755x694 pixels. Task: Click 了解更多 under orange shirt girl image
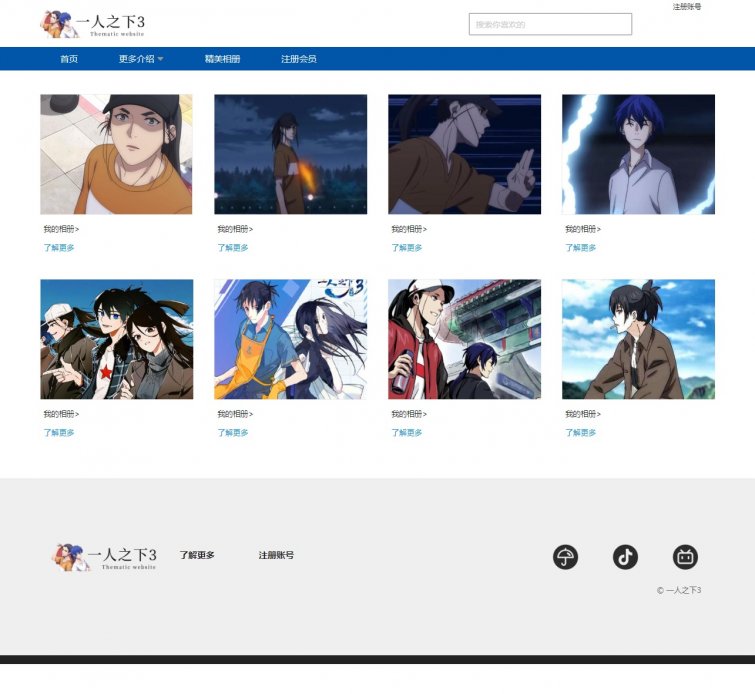(x=59, y=248)
